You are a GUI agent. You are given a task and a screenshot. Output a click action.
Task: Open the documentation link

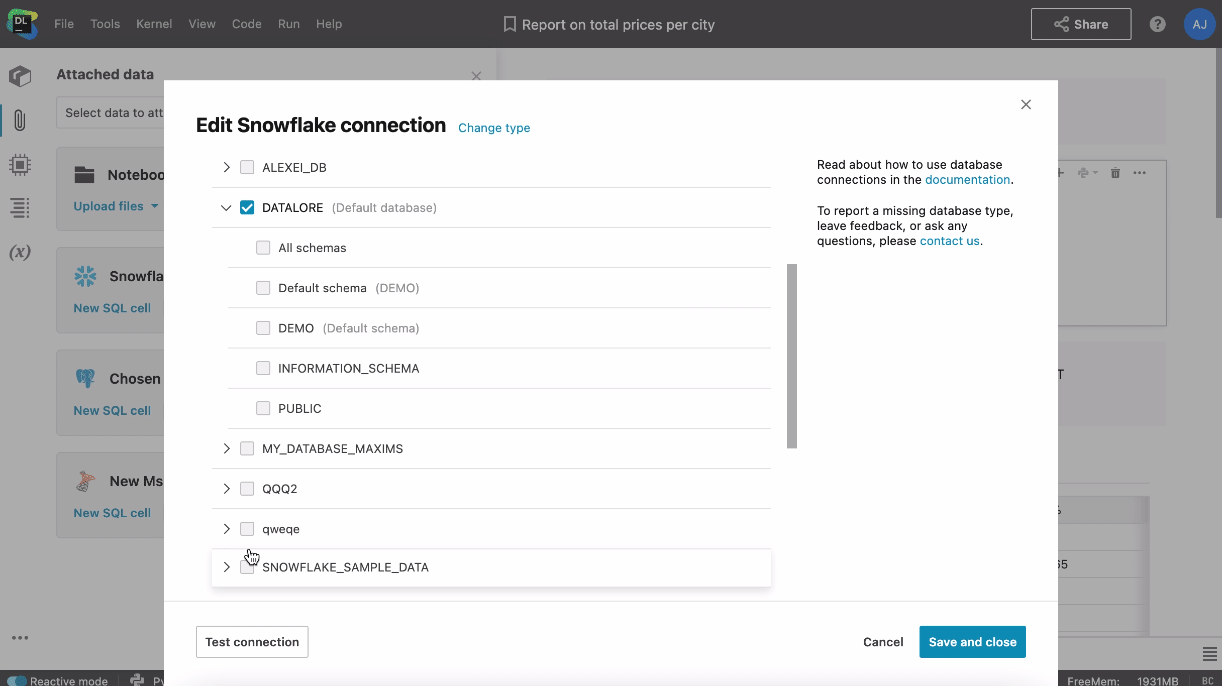(968, 180)
